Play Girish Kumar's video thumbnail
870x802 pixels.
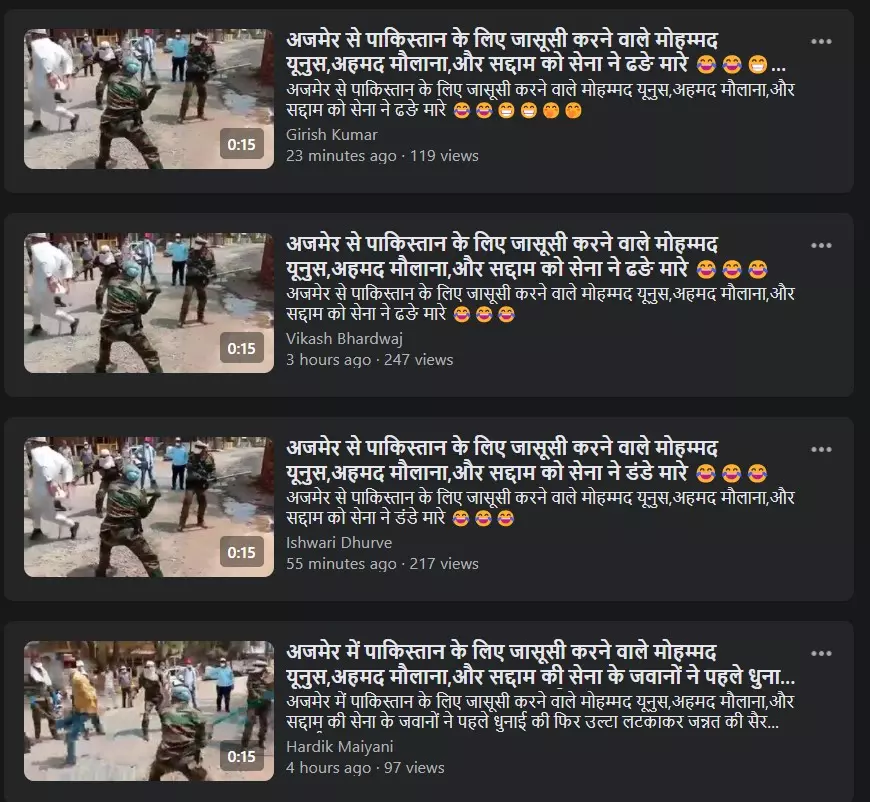point(149,99)
